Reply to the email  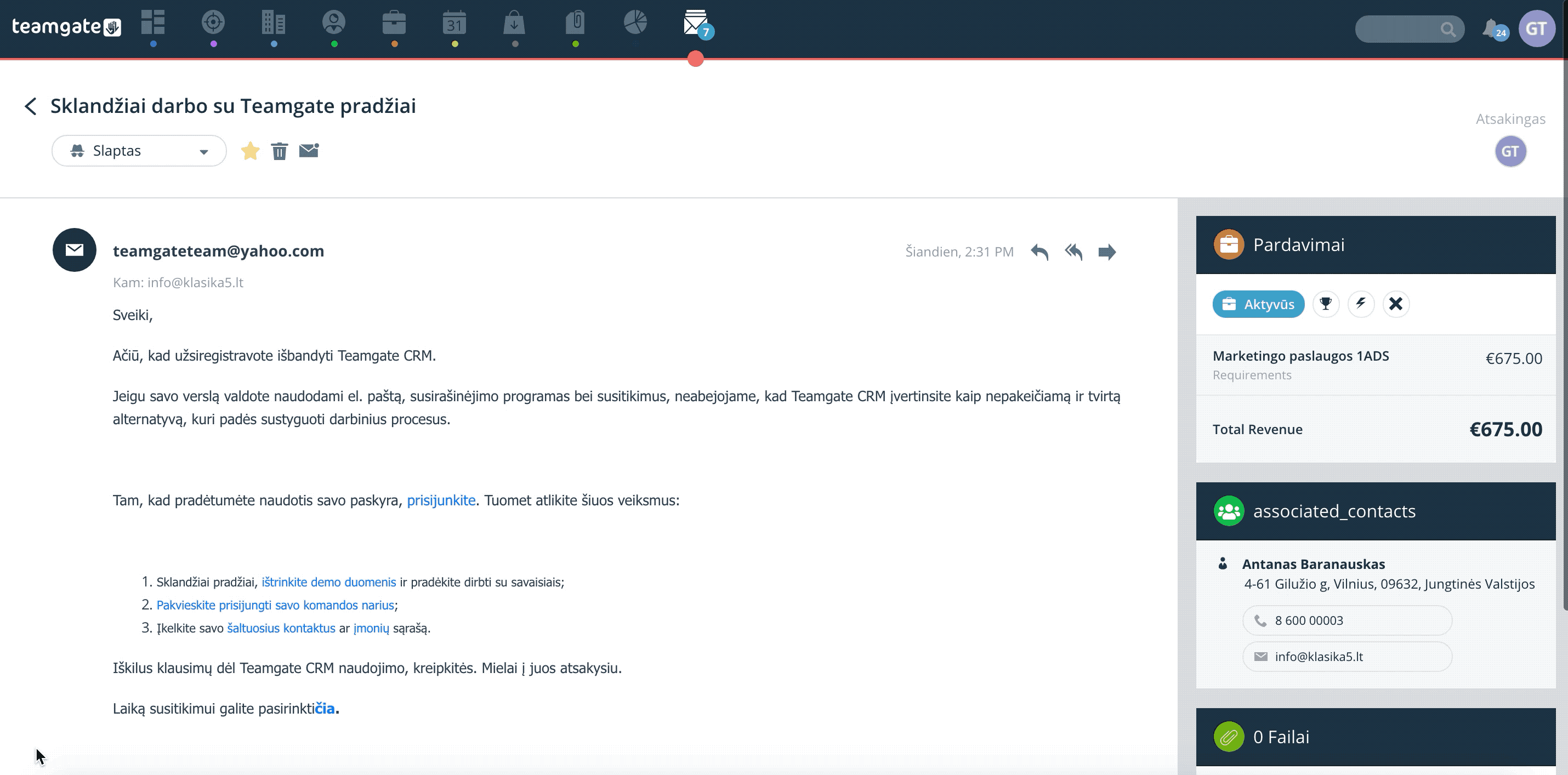(1039, 251)
